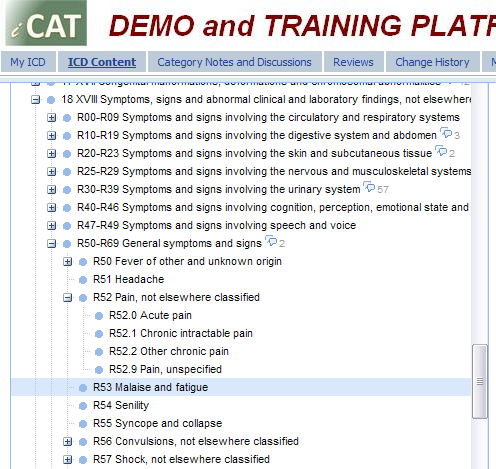Screen dimensions: 496x469
Task: Collapse chapter 18 XVIII Symptoms node
Action: coord(35,100)
